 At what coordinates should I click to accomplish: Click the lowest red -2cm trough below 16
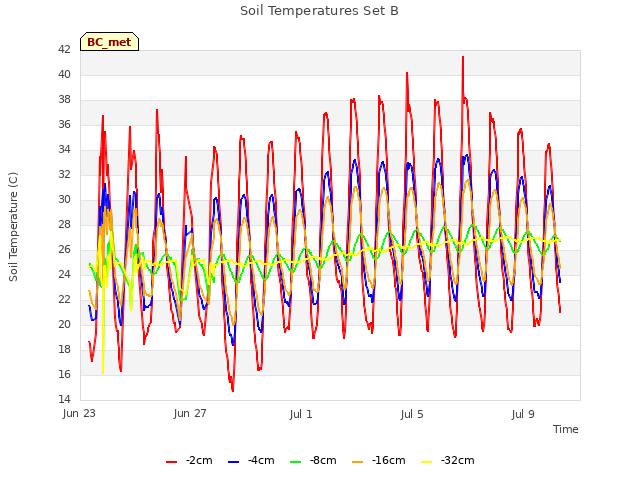(x=233, y=390)
